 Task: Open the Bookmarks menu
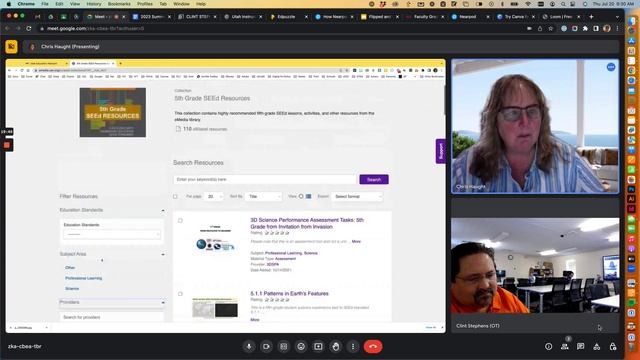tap(119, 4)
